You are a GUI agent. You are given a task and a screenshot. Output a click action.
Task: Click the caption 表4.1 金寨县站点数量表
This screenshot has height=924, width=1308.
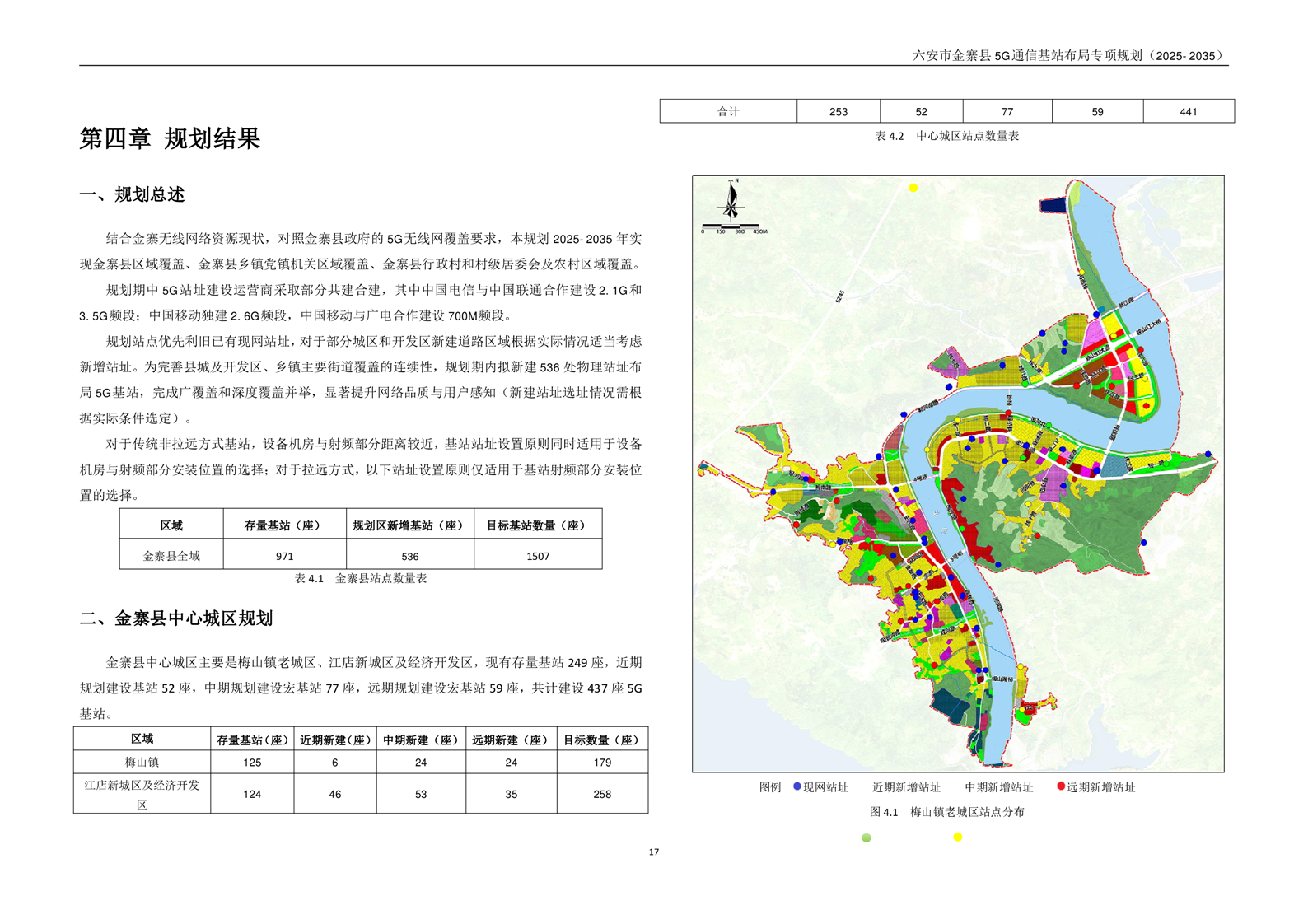361,578
